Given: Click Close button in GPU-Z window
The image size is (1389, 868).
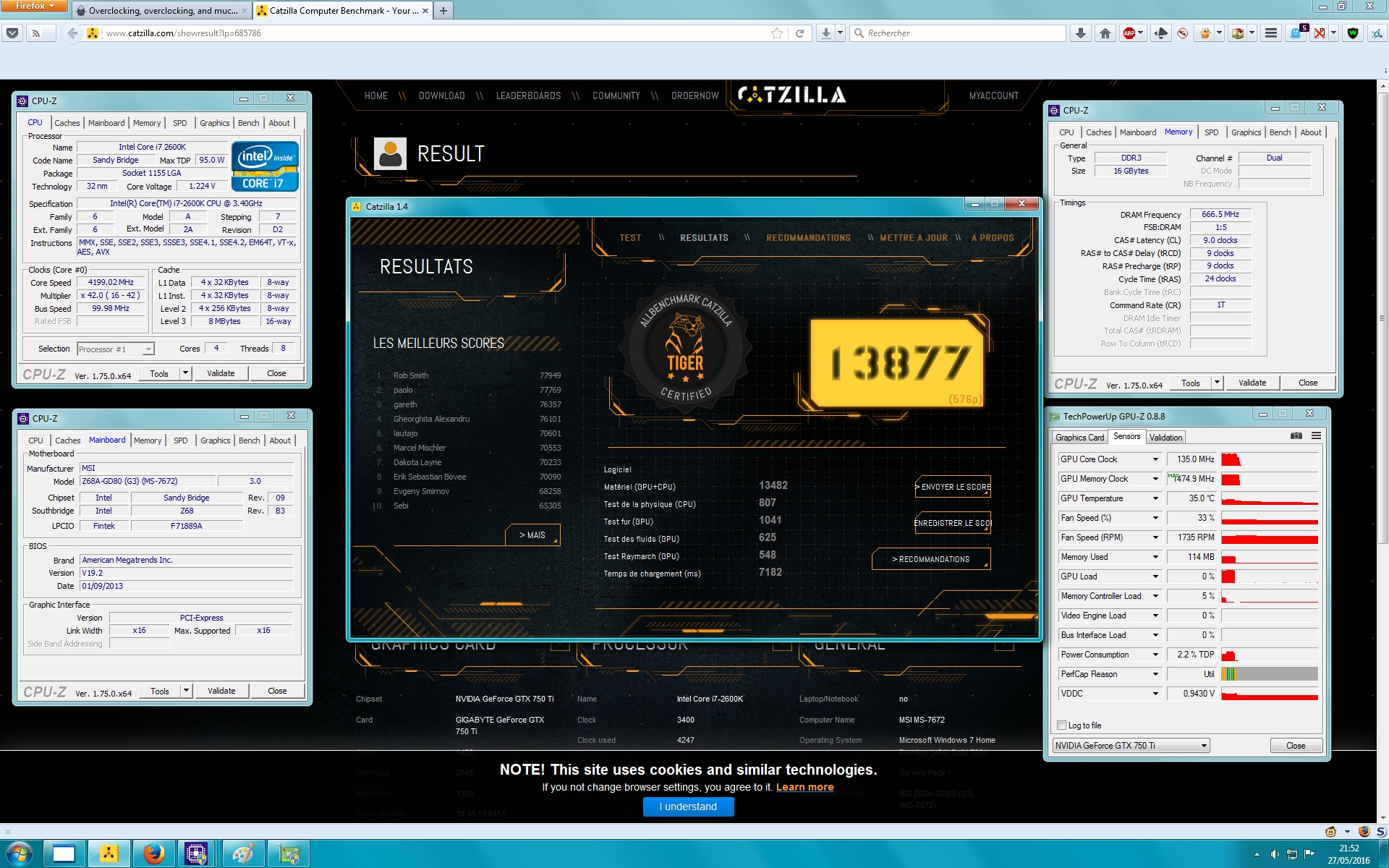Looking at the screenshot, I should (1296, 746).
